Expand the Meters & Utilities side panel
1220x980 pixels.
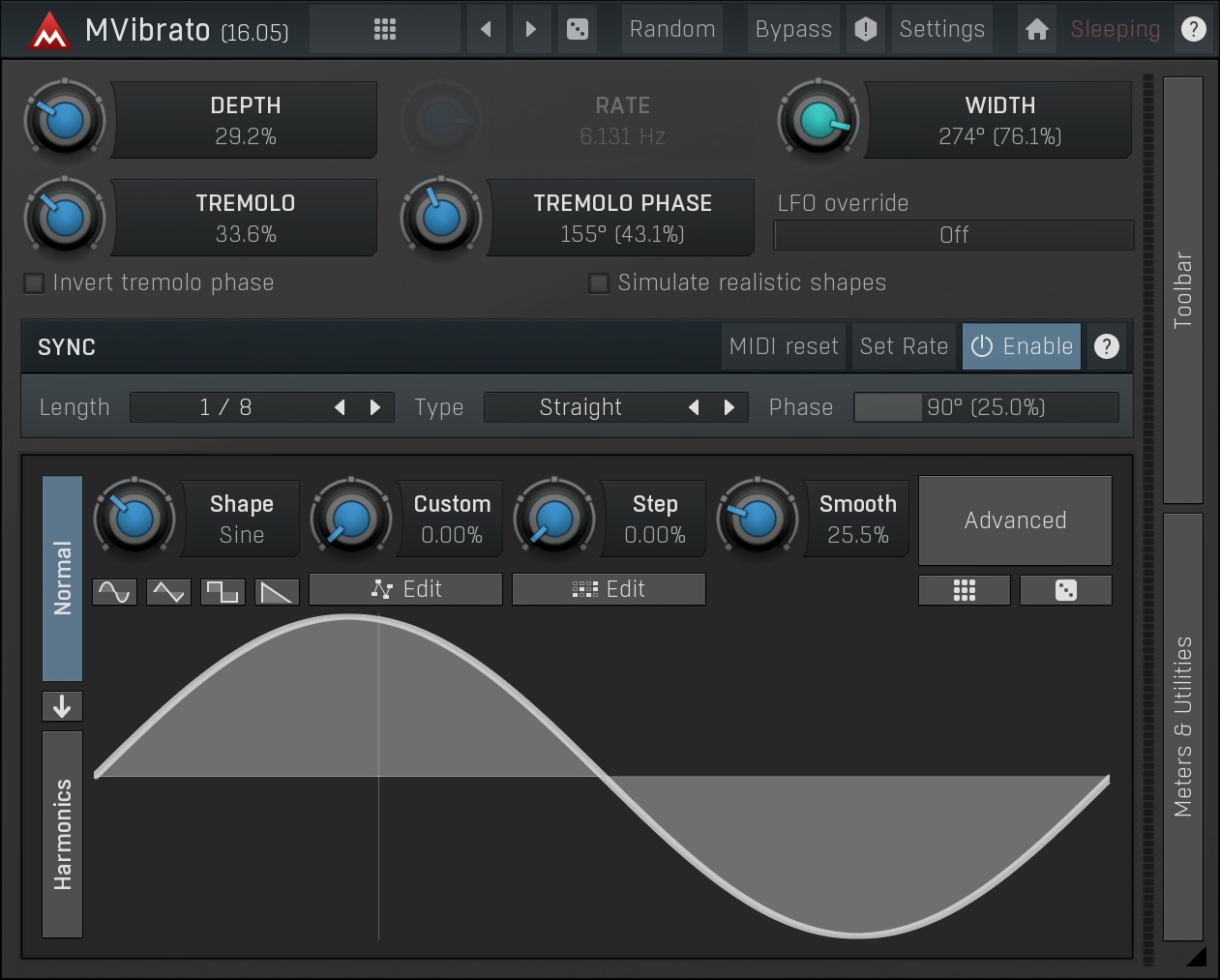coord(1182,727)
